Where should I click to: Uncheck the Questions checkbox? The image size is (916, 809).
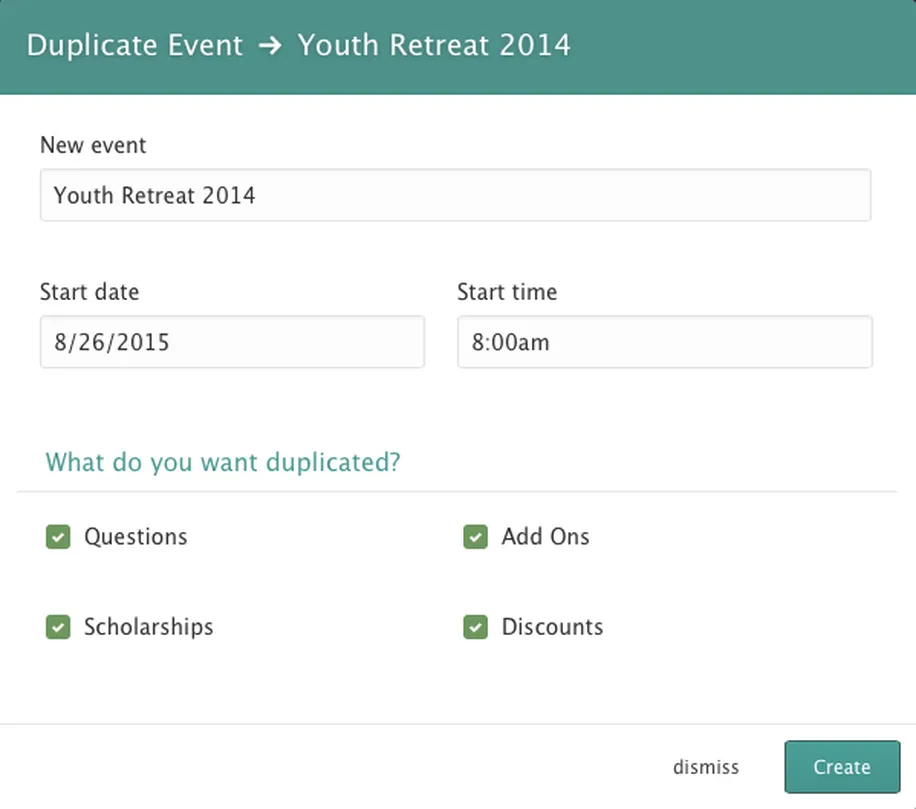(58, 537)
